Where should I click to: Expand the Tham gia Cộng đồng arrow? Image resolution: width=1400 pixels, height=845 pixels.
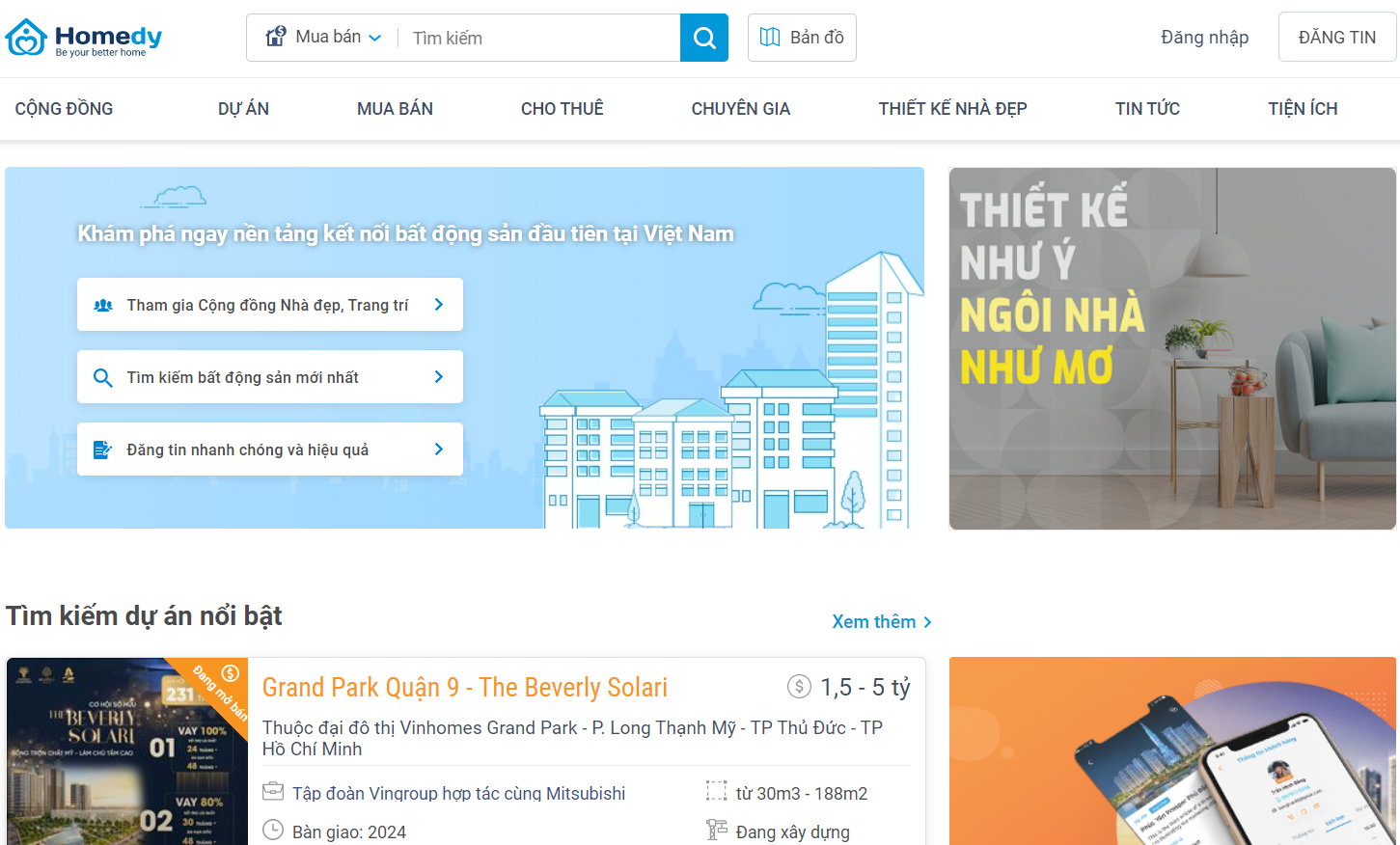tap(439, 305)
